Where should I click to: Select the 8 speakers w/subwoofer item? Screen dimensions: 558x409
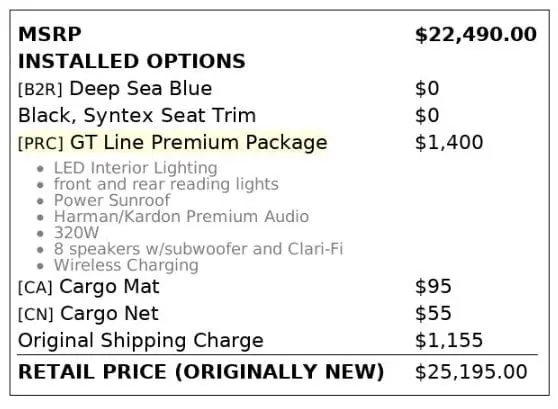click(198, 249)
